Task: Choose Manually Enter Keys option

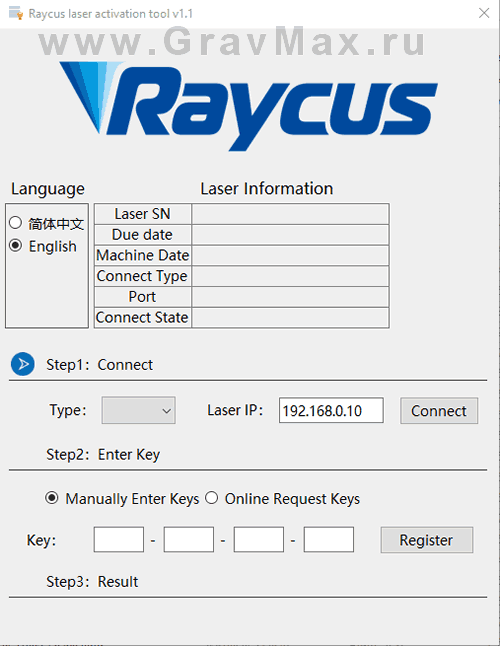Action: coord(52,498)
